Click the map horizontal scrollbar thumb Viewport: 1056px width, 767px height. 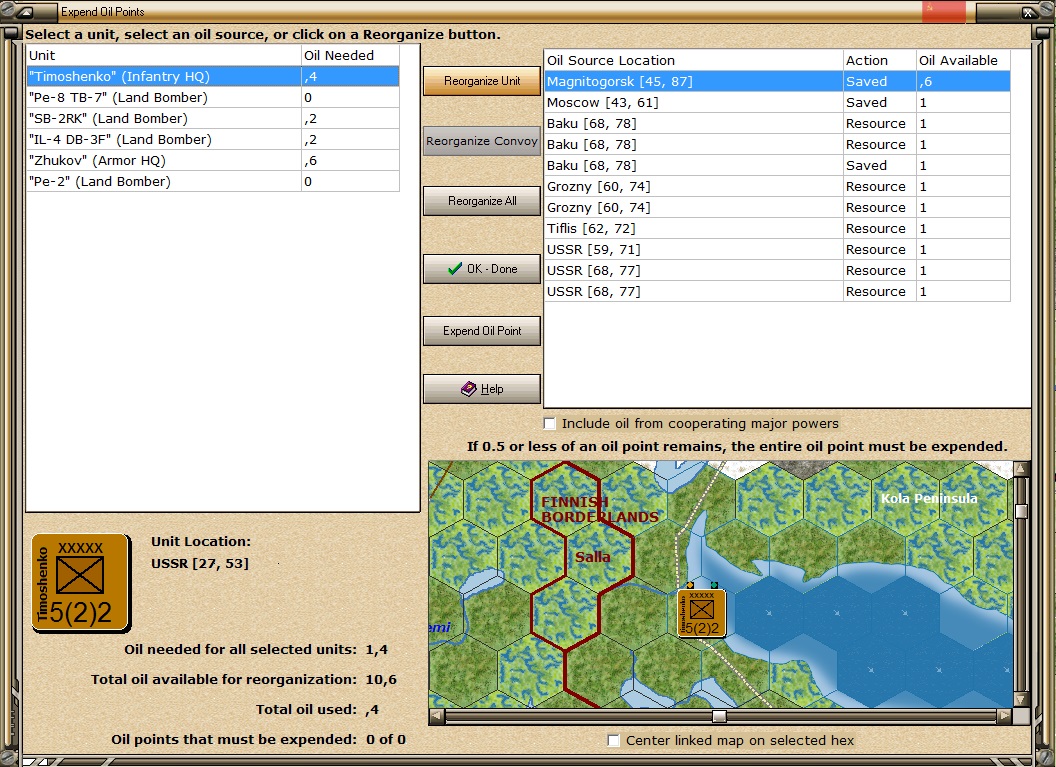click(x=719, y=716)
